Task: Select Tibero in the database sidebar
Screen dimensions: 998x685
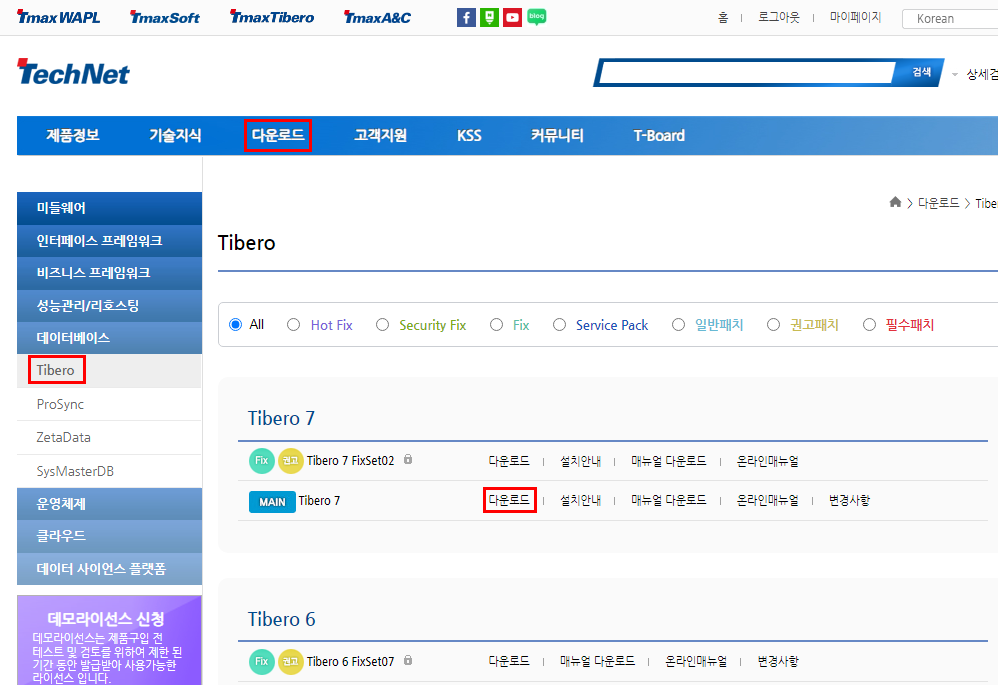Action: pos(55,370)
